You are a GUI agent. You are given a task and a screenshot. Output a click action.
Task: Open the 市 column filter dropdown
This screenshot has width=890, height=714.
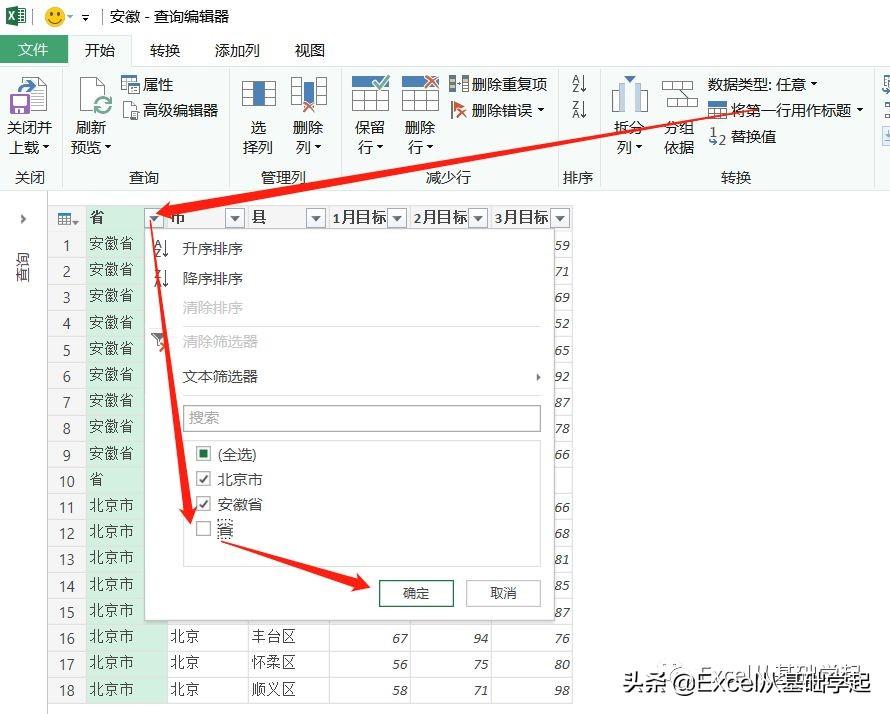click(x=234, y=217)
